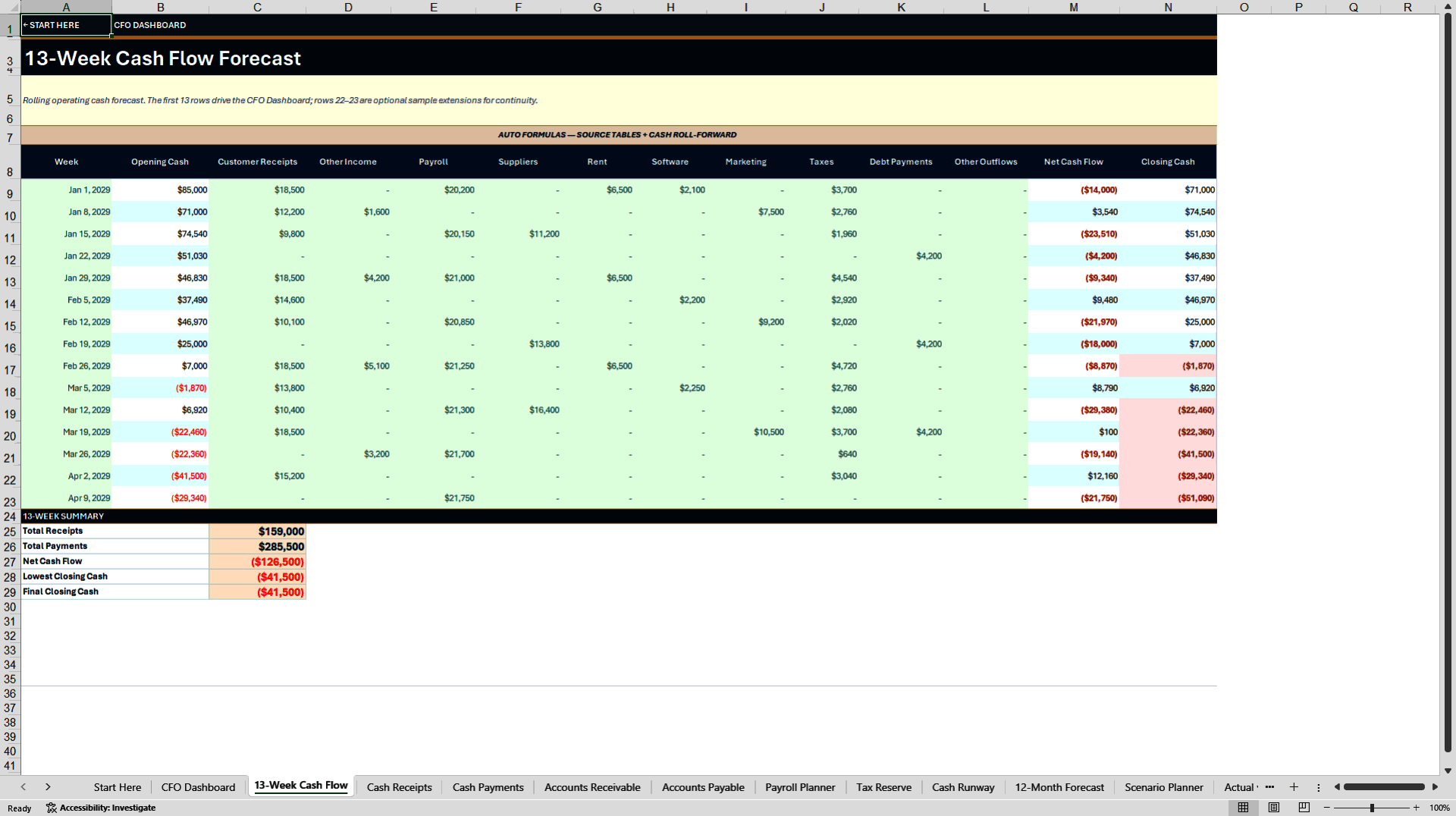Screen dimensions: 1456x816
Task: Show more sheet tabs via the ellipsis
Action: point(1269,787)
